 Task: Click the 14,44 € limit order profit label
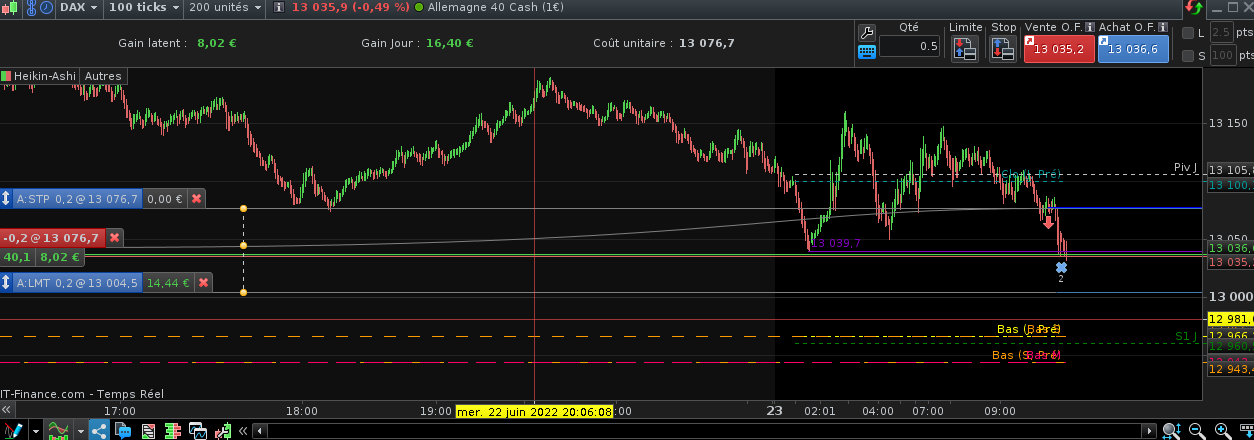pyautogui.click(x=168, y=283)
